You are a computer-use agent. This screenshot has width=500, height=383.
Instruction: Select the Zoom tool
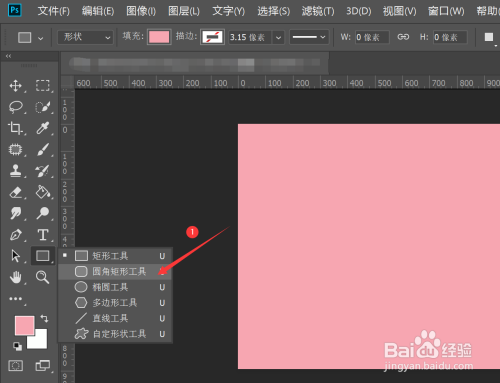pyautogui.click(x=43, y=277)
